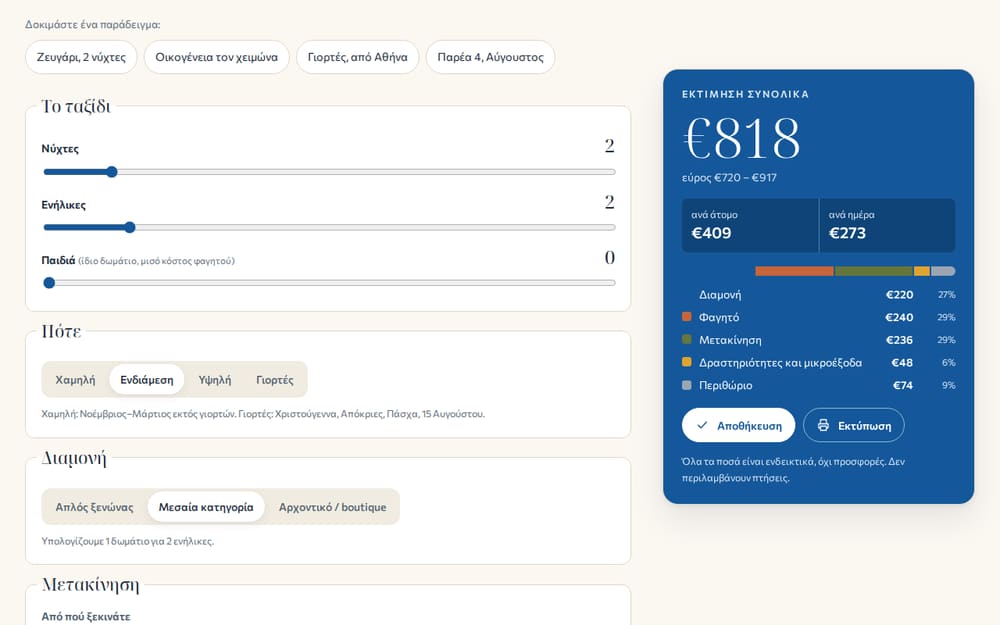The width and height of the screenshot is (1000, 625).
Task: Click the 'ΕΚΤΙΜΗΣΗ ΣΥΝΟΛΙΚΑ' heading
Action: click(745, 94)
